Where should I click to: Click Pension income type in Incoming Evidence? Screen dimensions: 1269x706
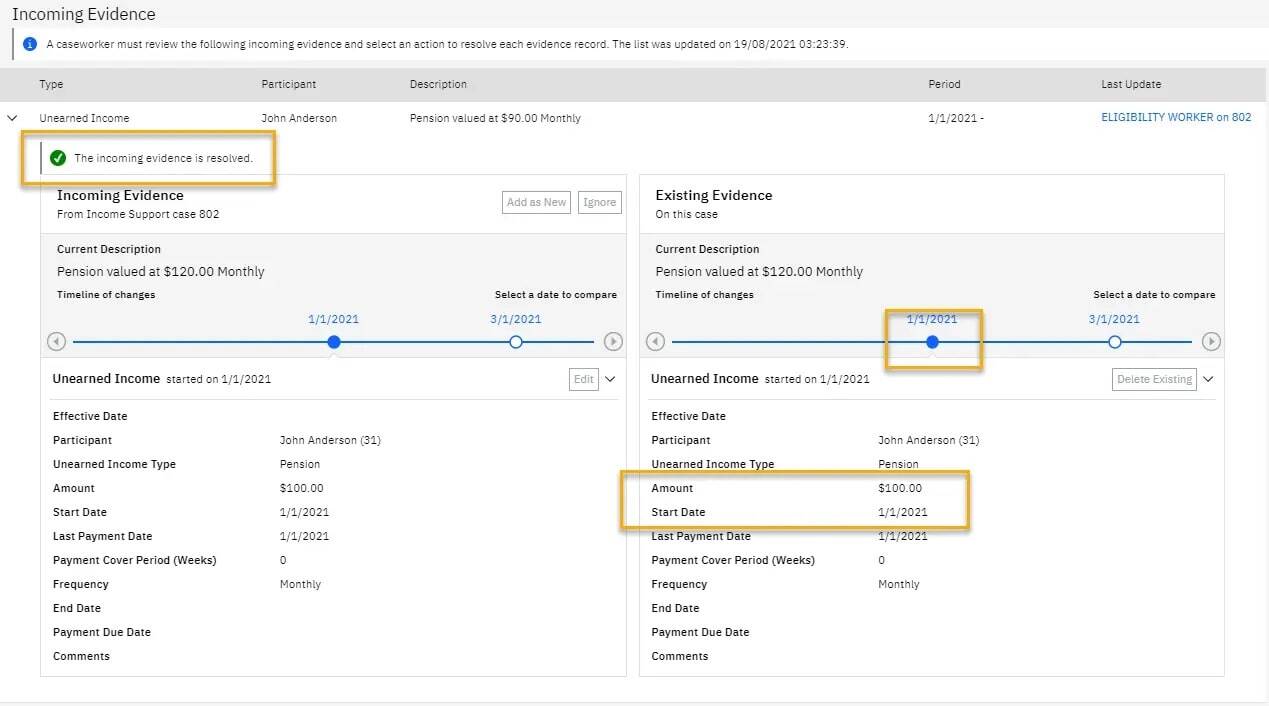point(300,464)
